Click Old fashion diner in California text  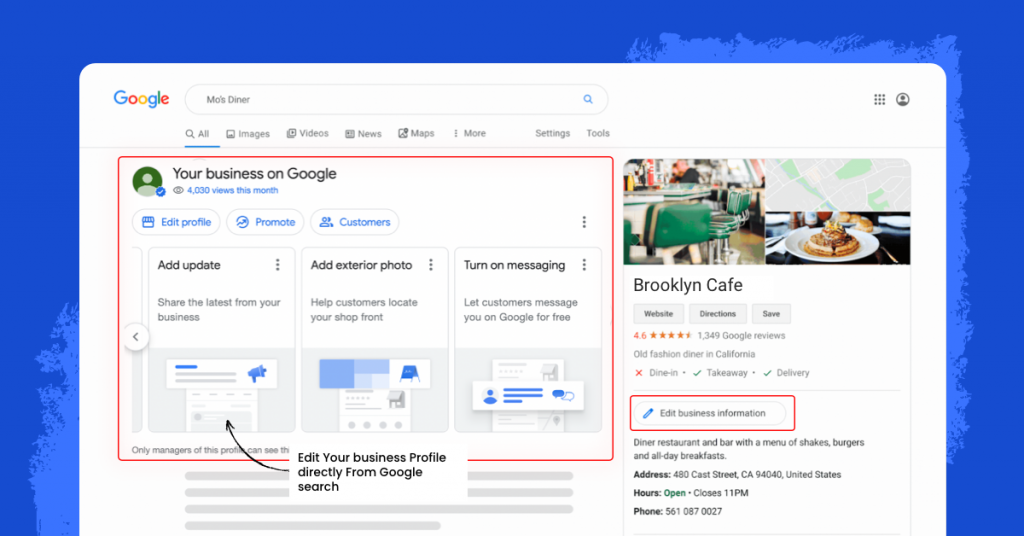tap(694, 354)
